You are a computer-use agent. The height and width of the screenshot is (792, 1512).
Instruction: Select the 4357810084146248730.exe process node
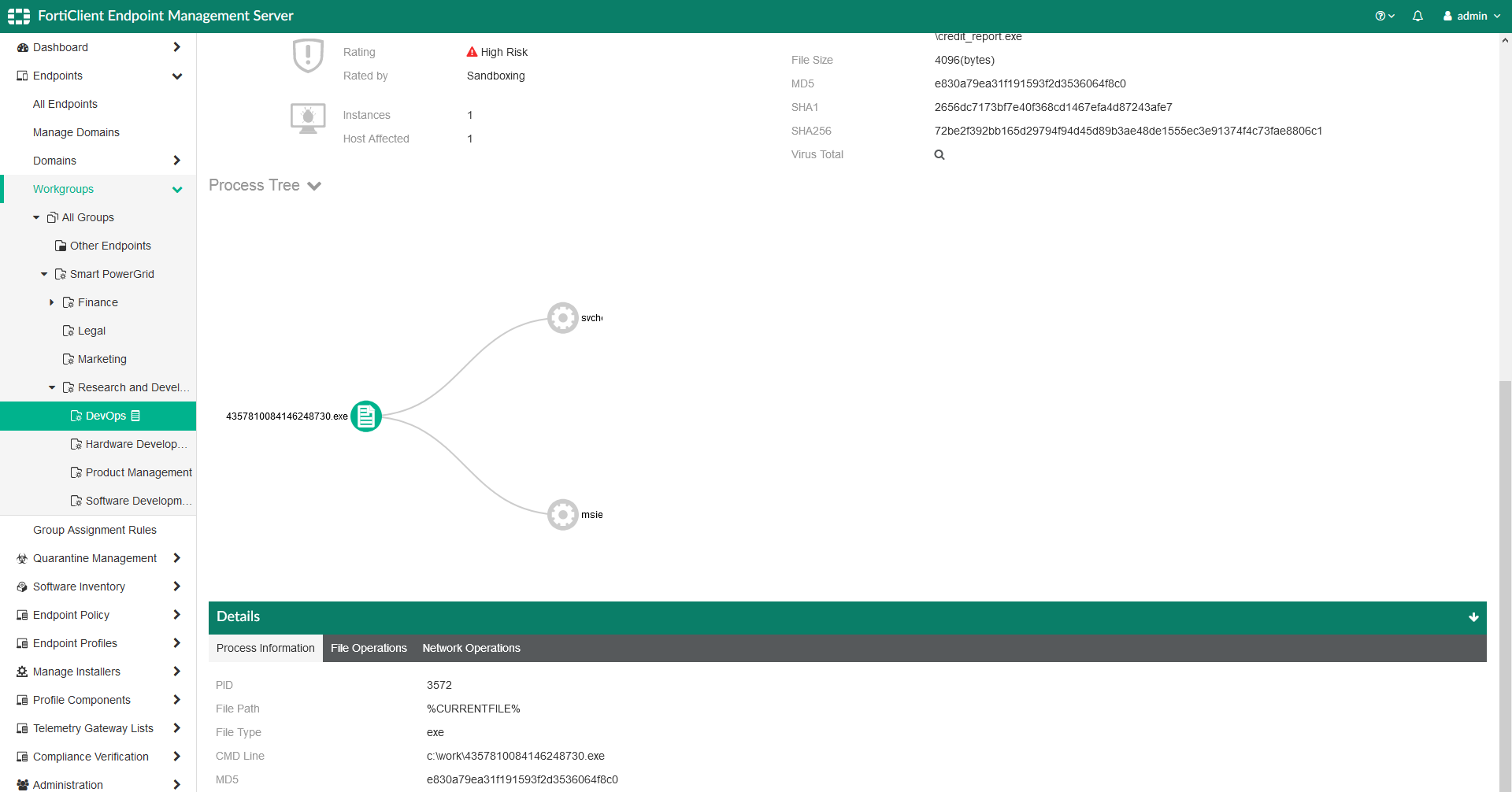(x=366, y=416)
